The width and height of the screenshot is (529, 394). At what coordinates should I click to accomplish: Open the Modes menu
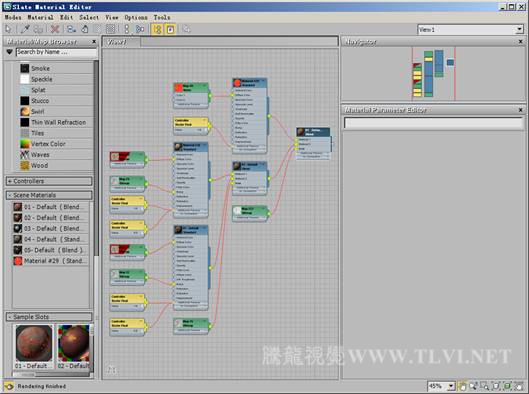[13, 17]
